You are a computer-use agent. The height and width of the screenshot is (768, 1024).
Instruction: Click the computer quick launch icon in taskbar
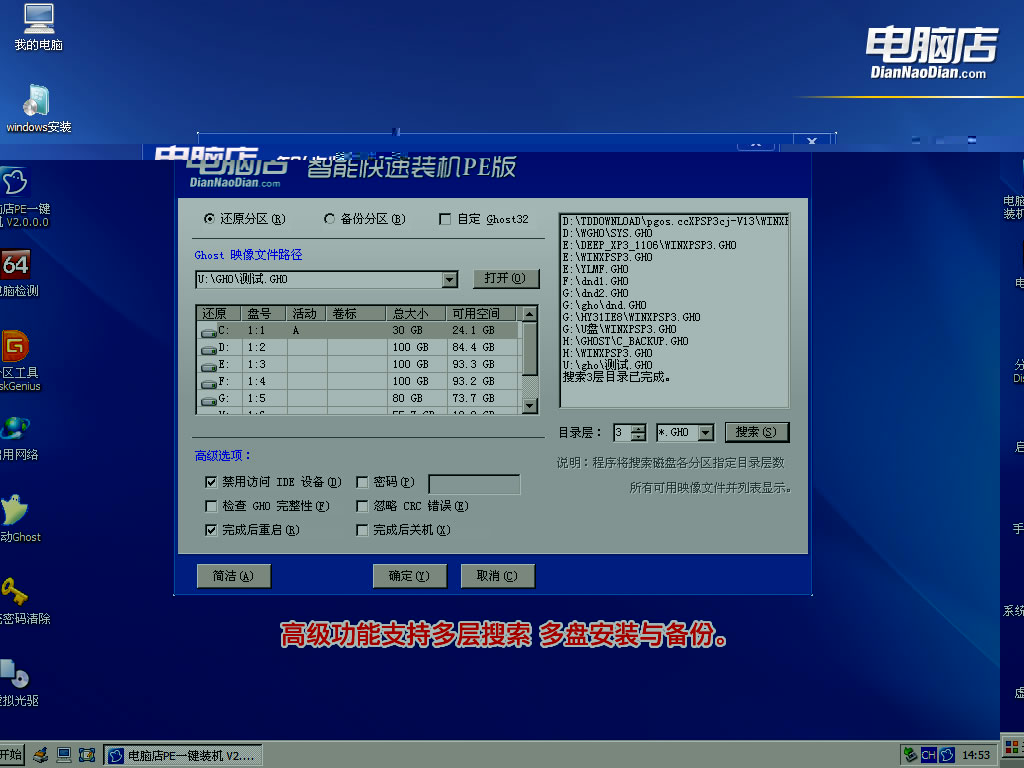pos(63,756)
